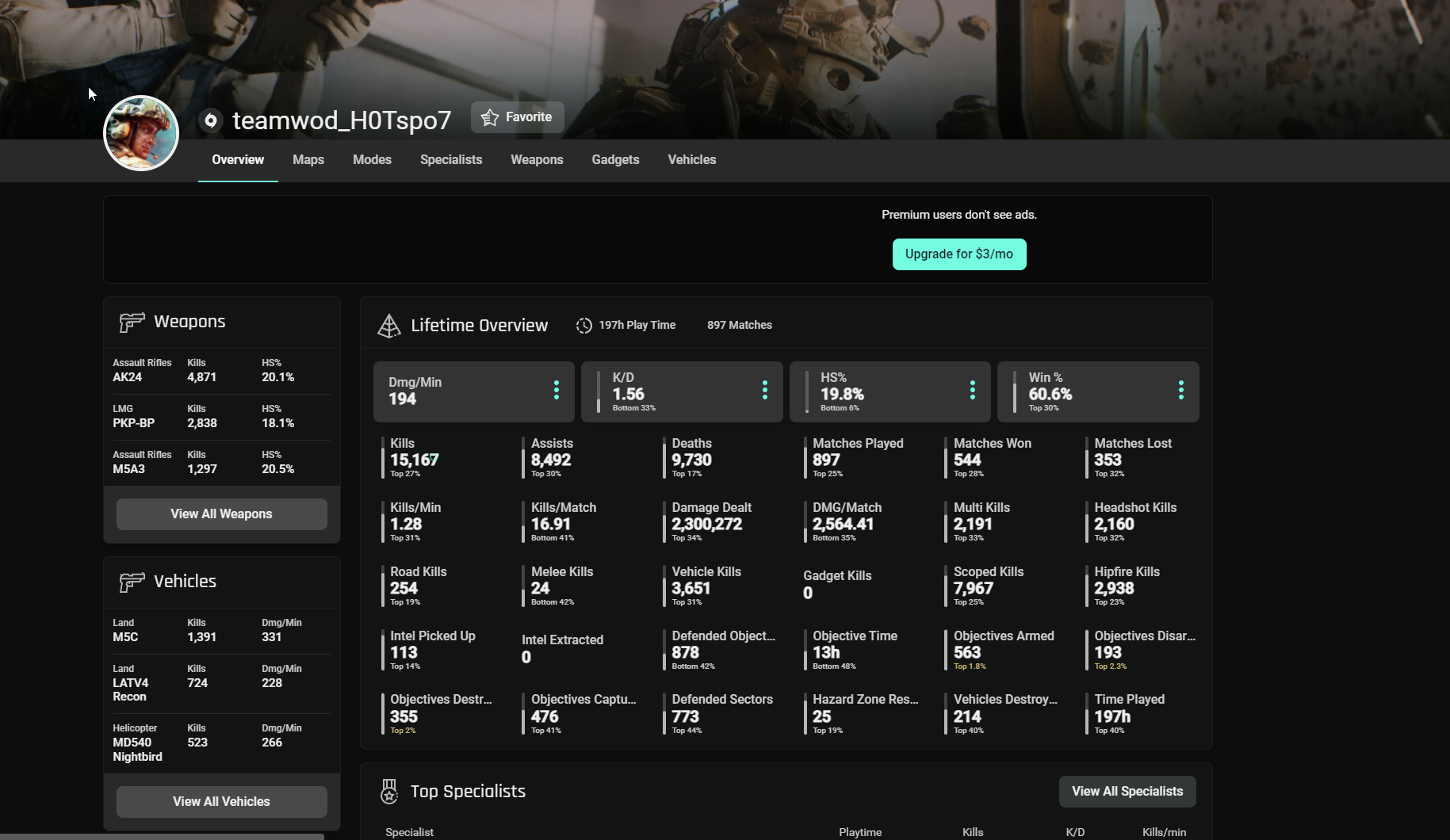
Task: Click the play time clock icon
Action: [x=583, y=325]
